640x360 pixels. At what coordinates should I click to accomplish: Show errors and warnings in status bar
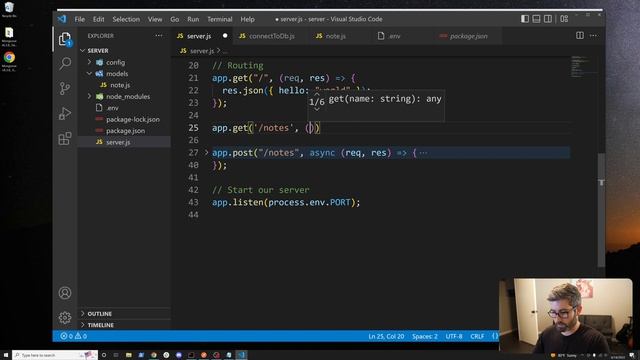tap(73, 336)
